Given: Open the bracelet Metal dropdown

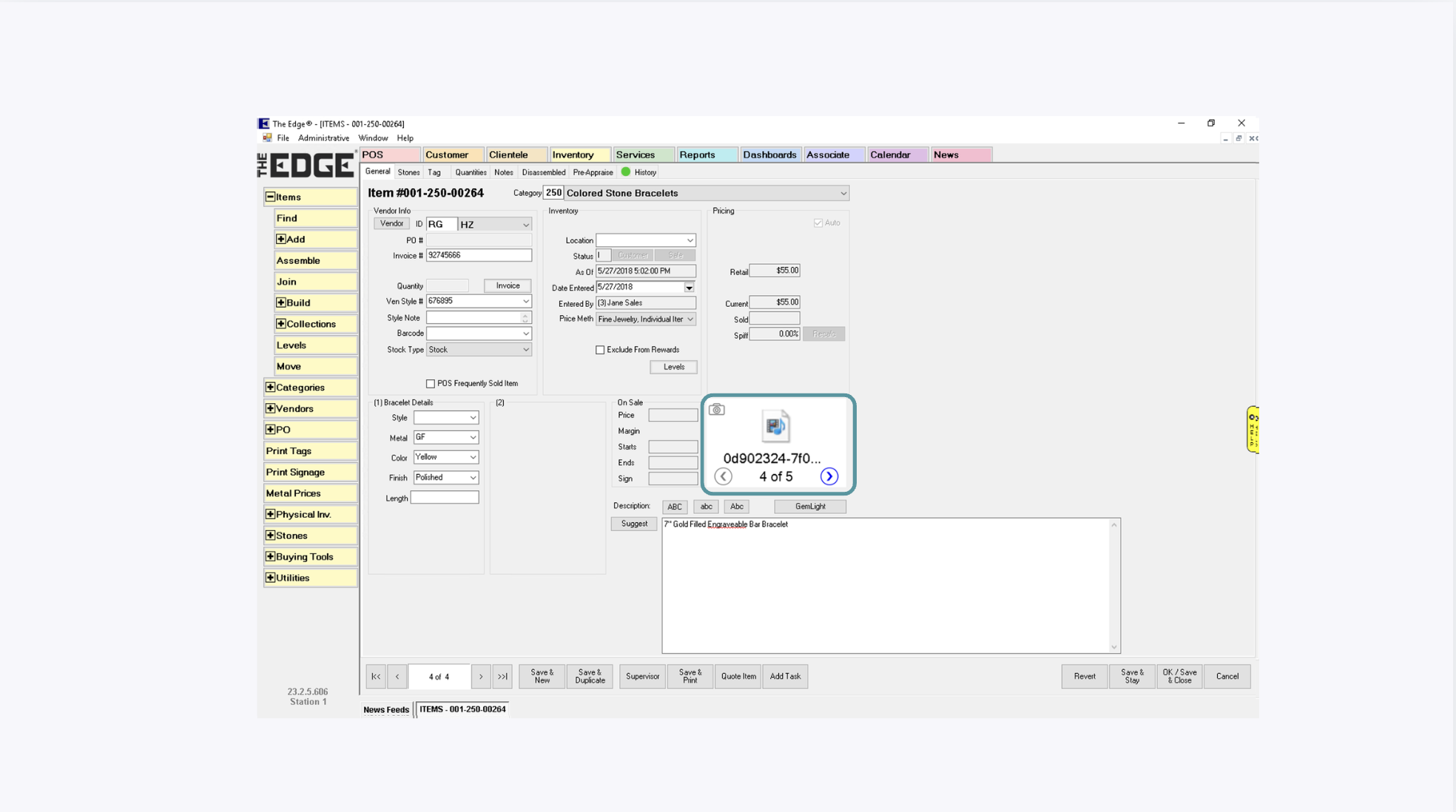Looking at the screenshot, I should (x=472, y=437).
